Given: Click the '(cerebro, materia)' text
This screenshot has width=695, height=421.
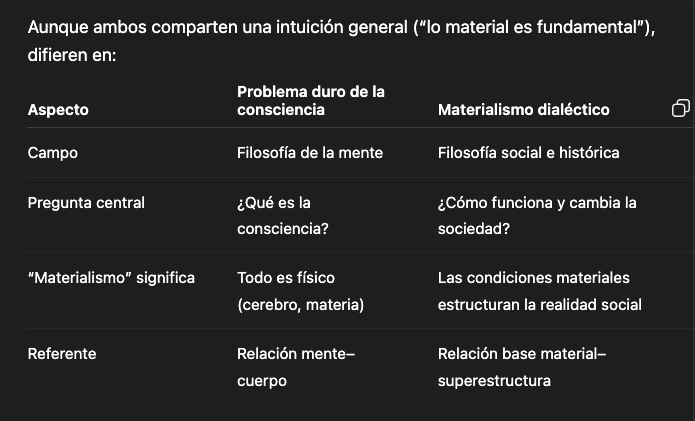Looking at the screenshot, I should 301,305.
